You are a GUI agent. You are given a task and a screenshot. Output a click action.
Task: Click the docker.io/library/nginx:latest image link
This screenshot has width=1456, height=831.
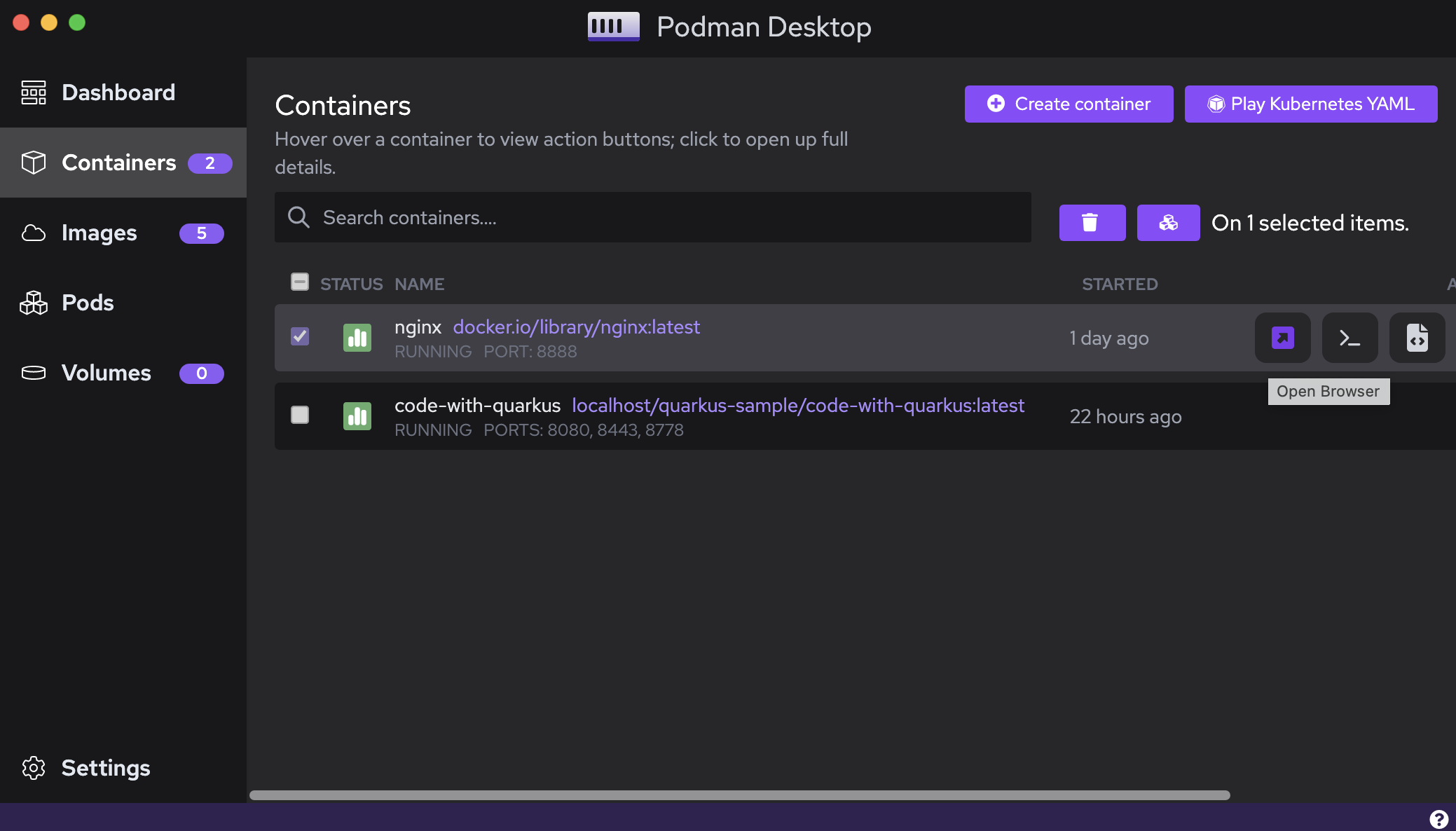click(576, 327)
